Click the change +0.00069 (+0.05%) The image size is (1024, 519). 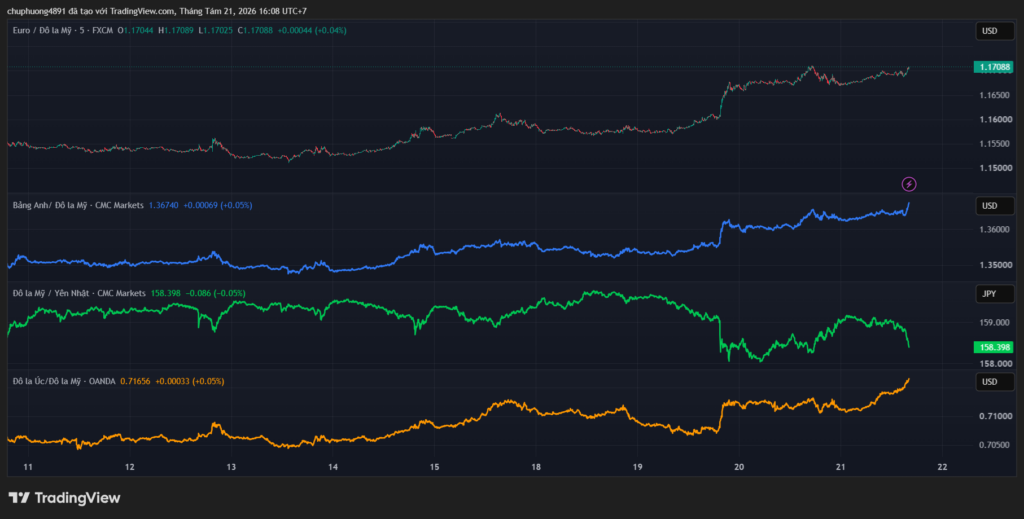[217, 205]
